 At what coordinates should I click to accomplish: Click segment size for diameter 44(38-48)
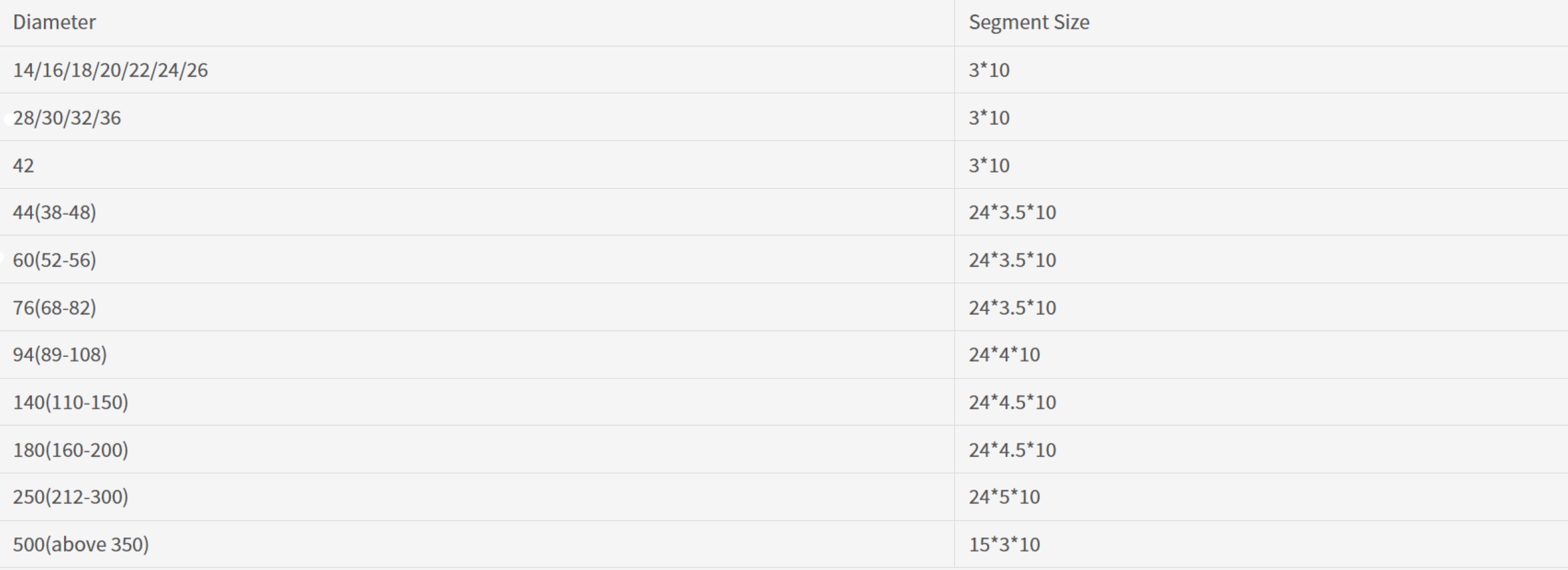click(1012, 213)
